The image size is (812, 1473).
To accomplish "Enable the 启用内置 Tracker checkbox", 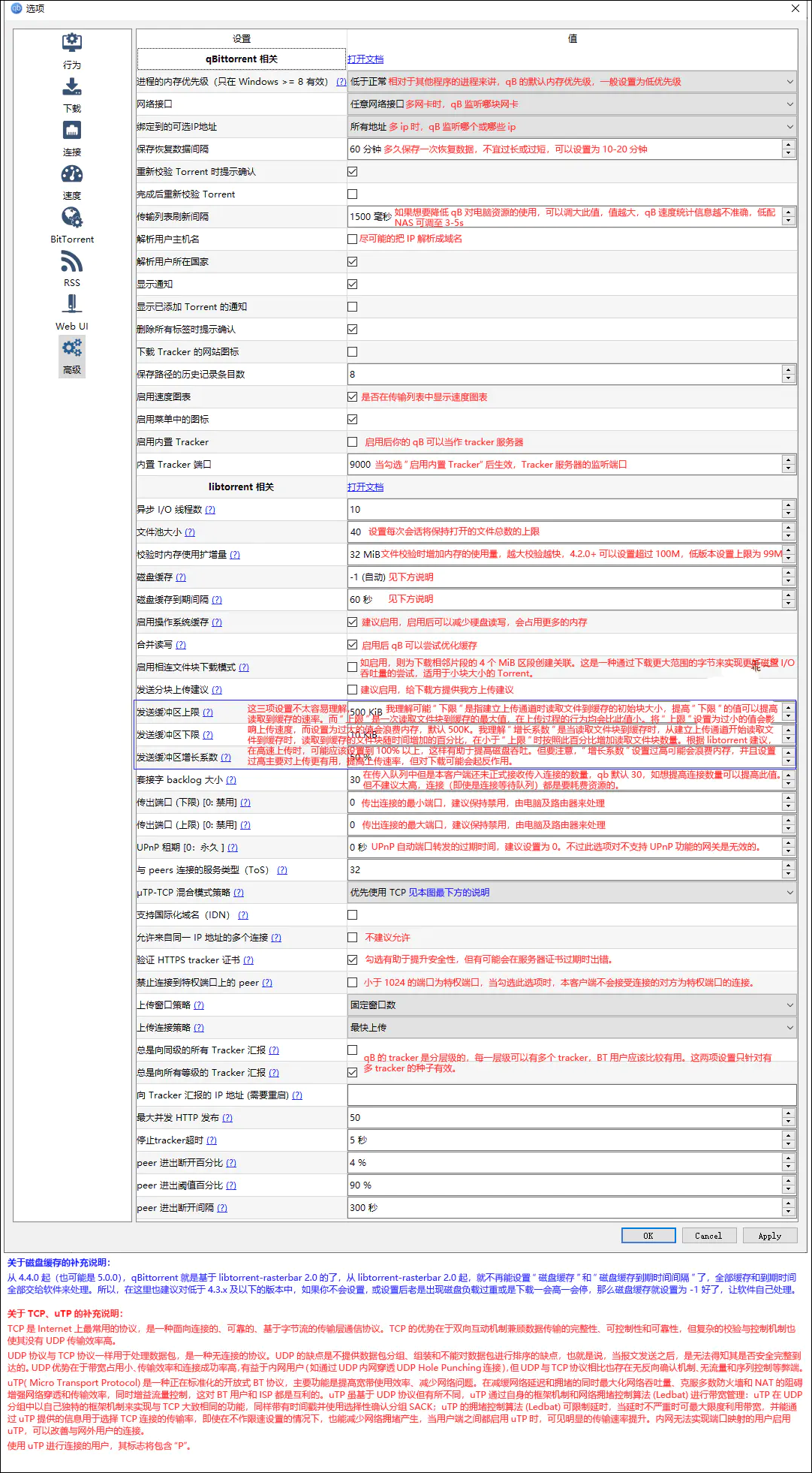I will point(352,442).
